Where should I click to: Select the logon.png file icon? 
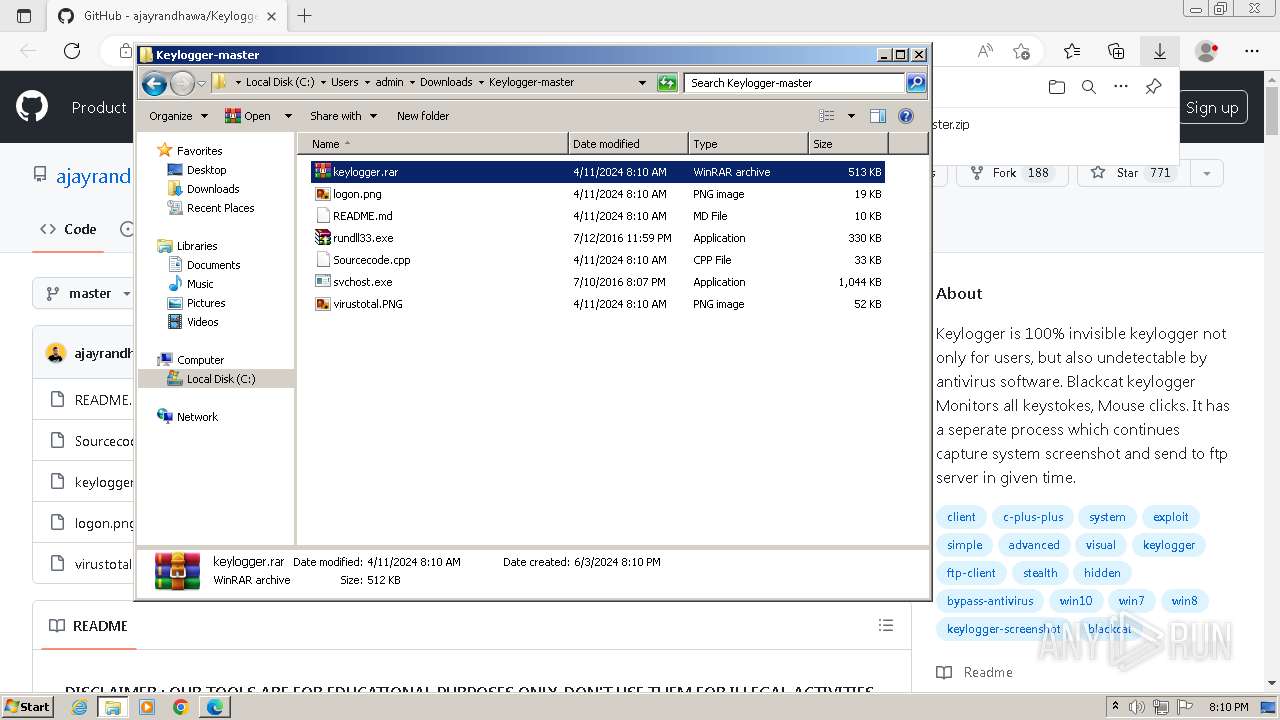[x=322, y=194]
